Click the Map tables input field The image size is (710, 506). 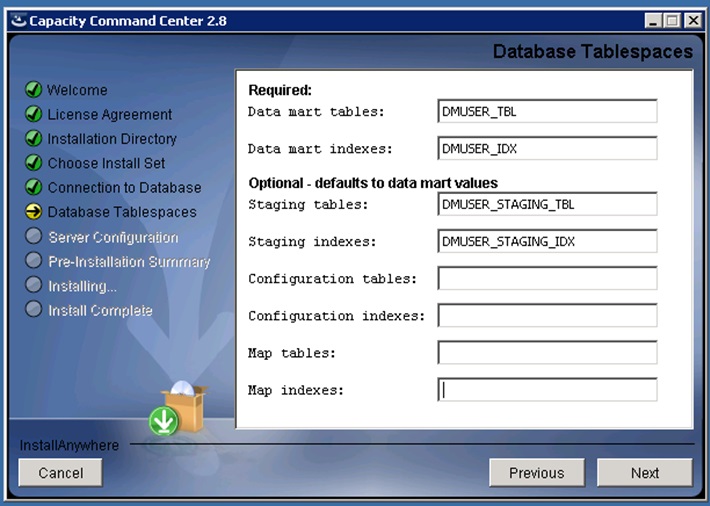point(547,353)
